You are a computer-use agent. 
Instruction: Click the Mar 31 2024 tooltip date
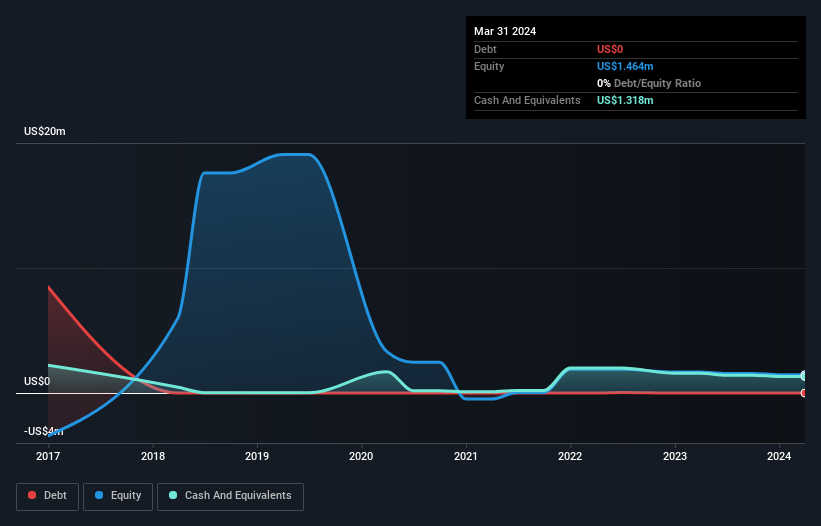click(505, 31)
